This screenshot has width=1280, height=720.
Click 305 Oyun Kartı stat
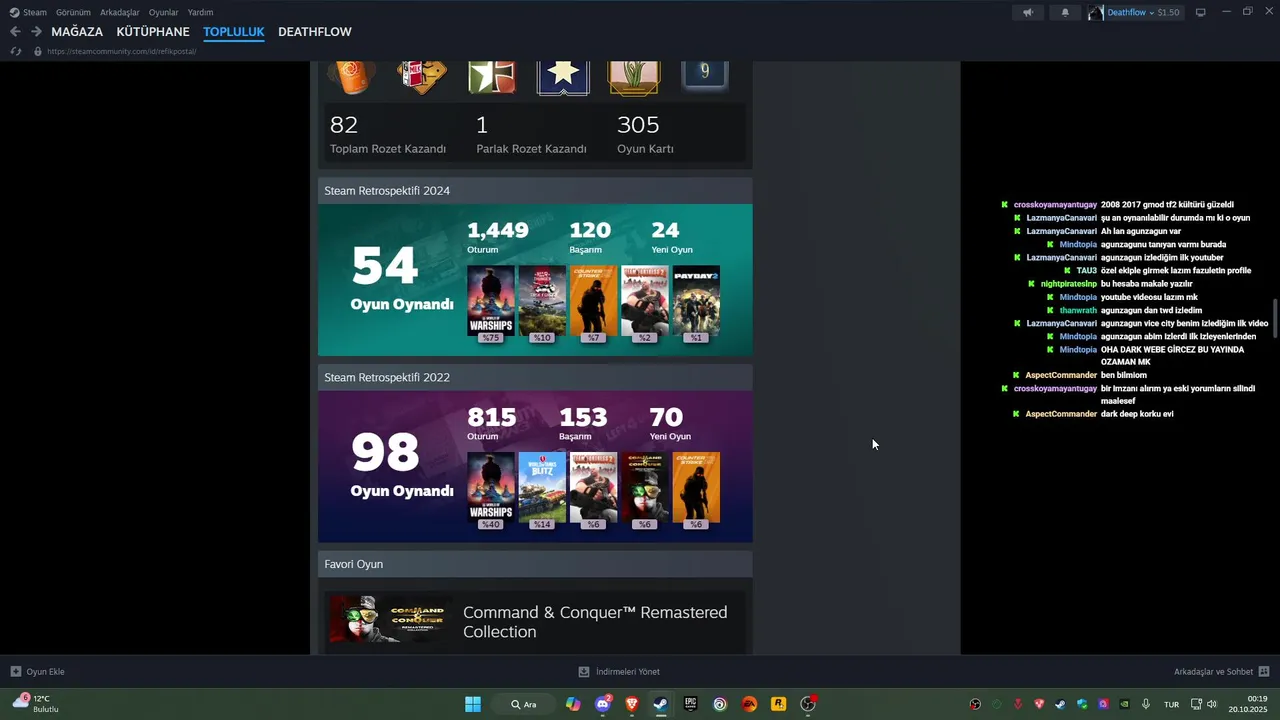click(646, 135)
